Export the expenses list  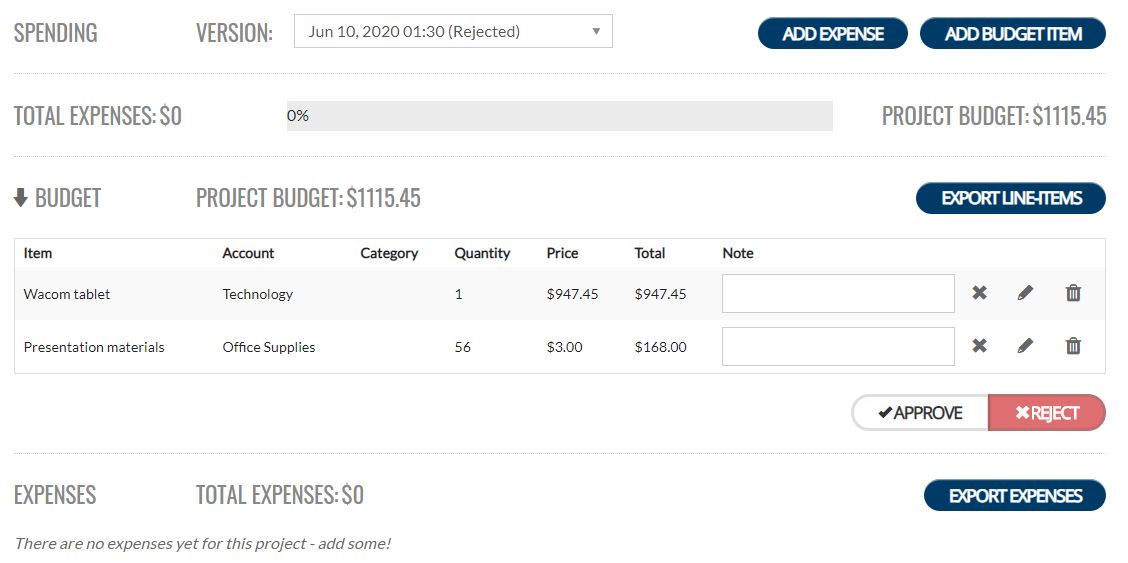click(x=1014, y=495)
